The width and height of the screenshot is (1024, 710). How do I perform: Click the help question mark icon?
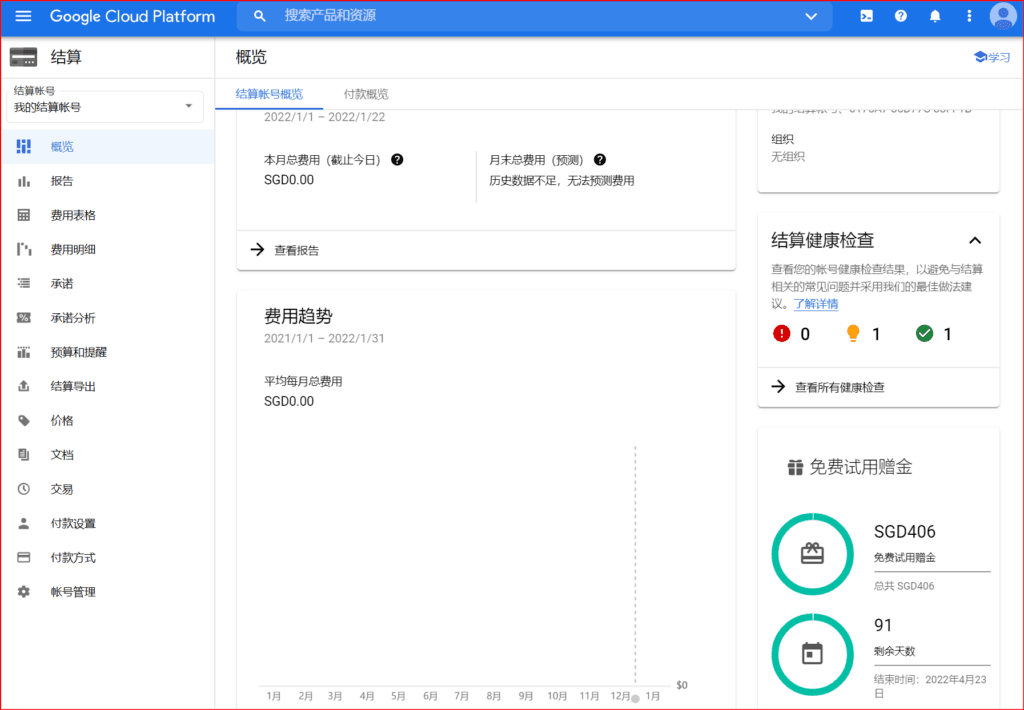tap(900, 16)
